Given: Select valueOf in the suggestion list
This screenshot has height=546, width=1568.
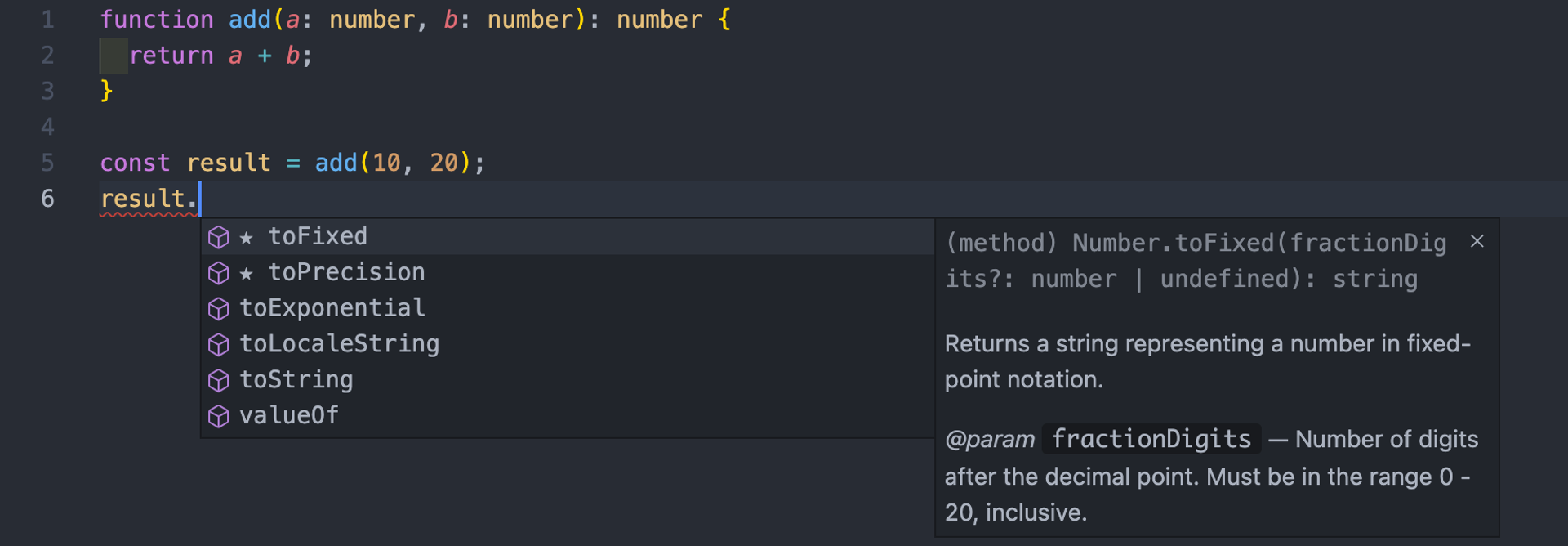Looking at the screenshot, I should 568,417.
